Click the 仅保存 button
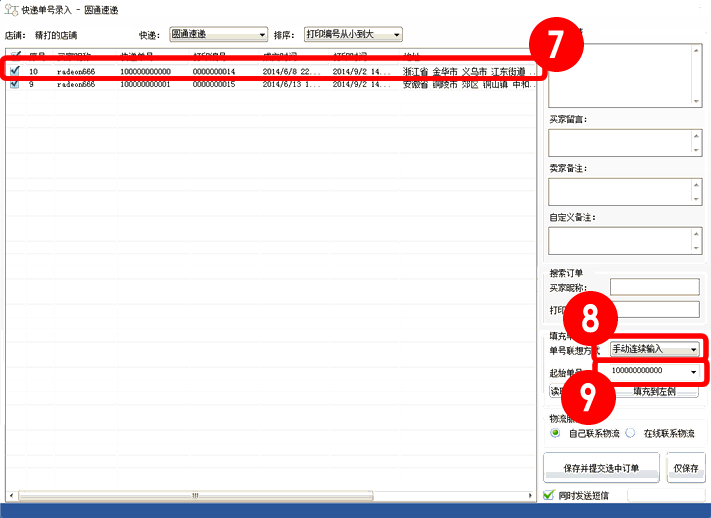This screenshot has width=711, height=518. pos(685,468)
